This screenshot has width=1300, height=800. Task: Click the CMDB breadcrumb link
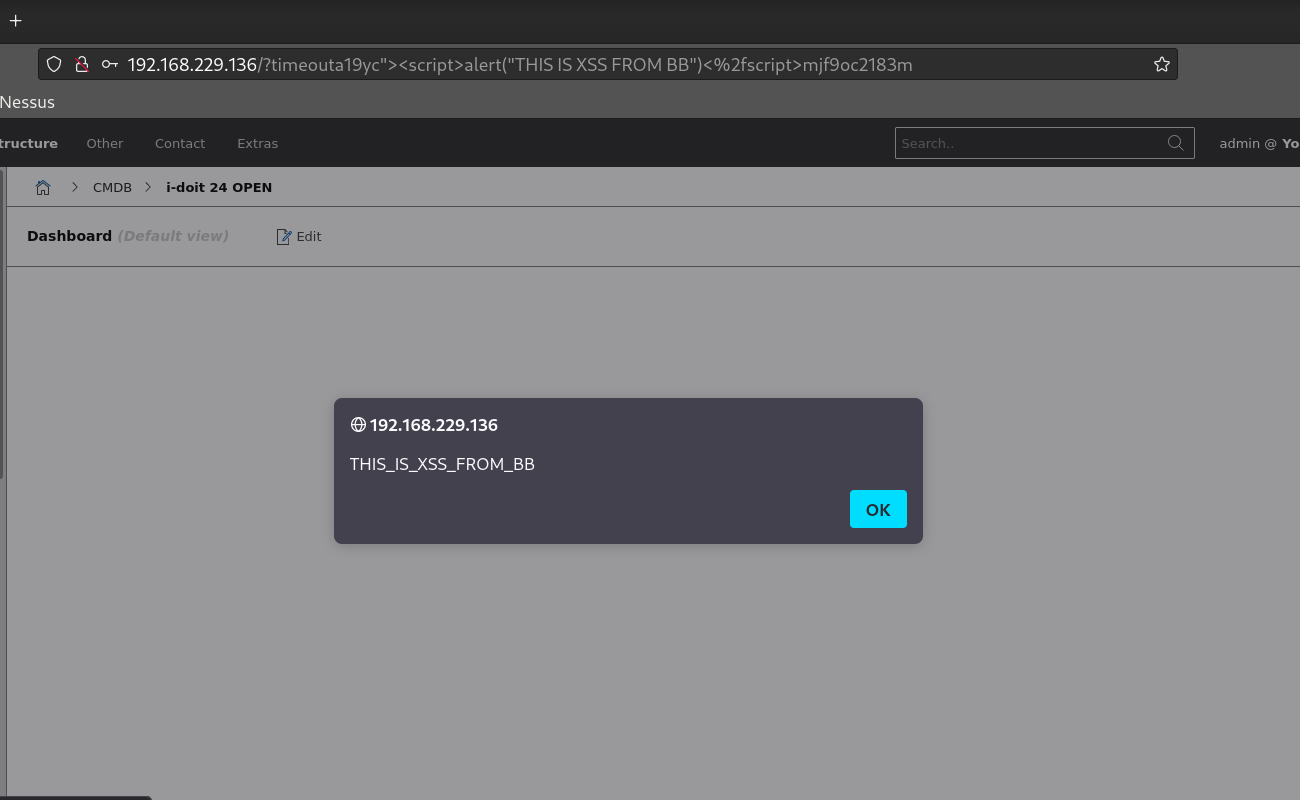click(x=112, y=187)
